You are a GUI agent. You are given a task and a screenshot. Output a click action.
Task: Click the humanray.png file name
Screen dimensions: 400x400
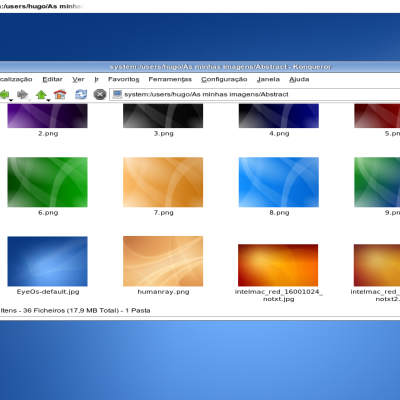tap(163, 292)
